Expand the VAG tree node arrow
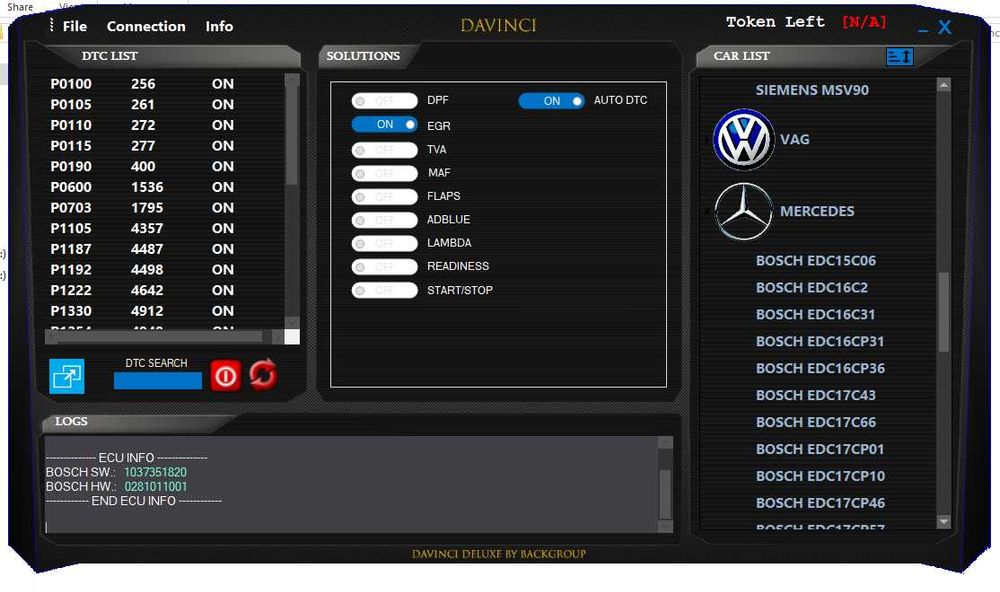This screenshot has width=1000, height=592. pyautogui.click(x=707, y=139)
